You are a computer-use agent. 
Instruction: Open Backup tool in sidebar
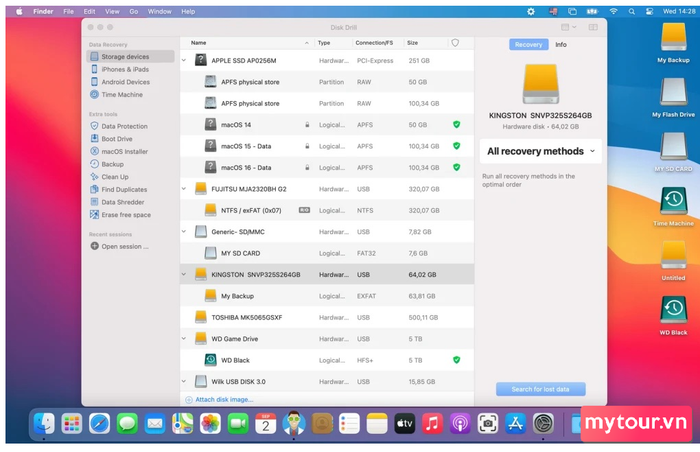click(112, 164)
